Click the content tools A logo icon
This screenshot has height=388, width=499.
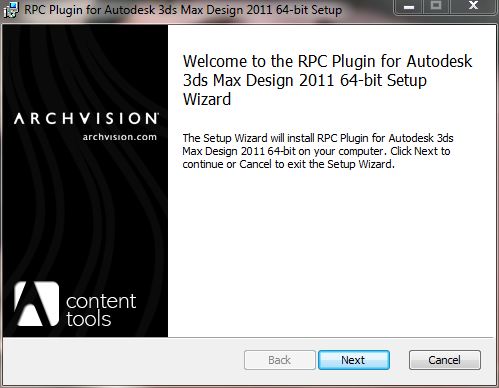click(x=37, y=304)
